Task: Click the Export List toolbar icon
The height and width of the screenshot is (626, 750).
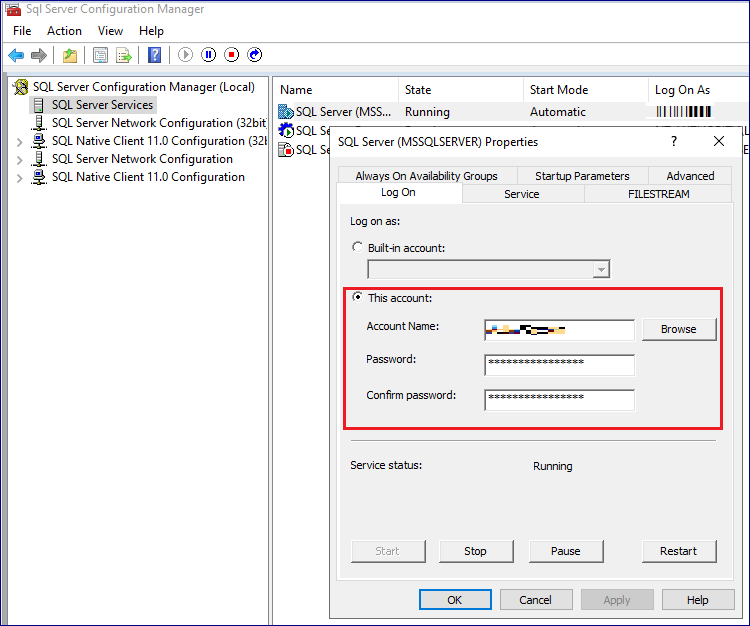Action: [x=124, y=55]
